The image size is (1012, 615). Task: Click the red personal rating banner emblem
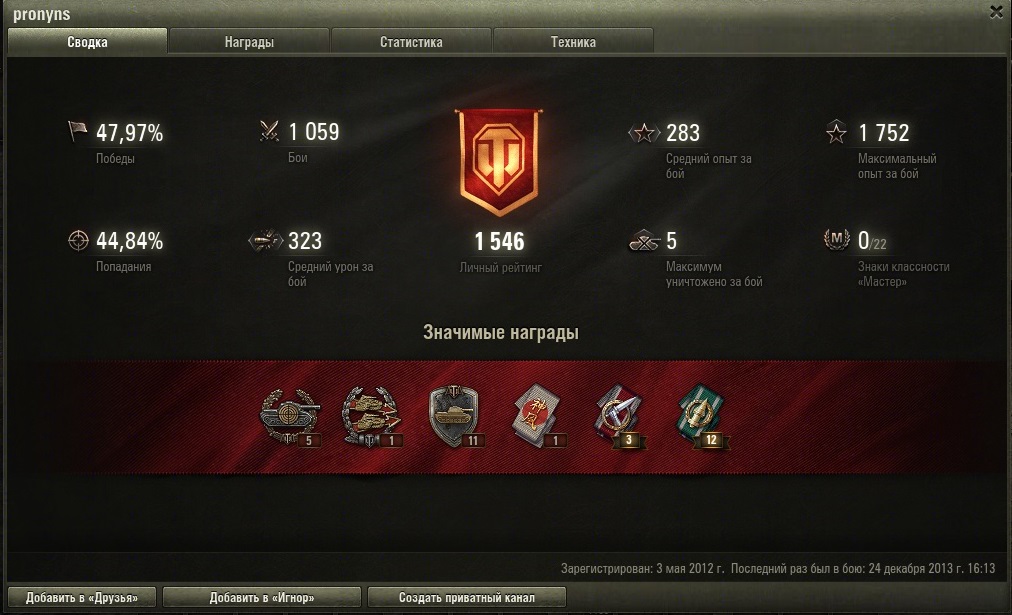(499, 161)
